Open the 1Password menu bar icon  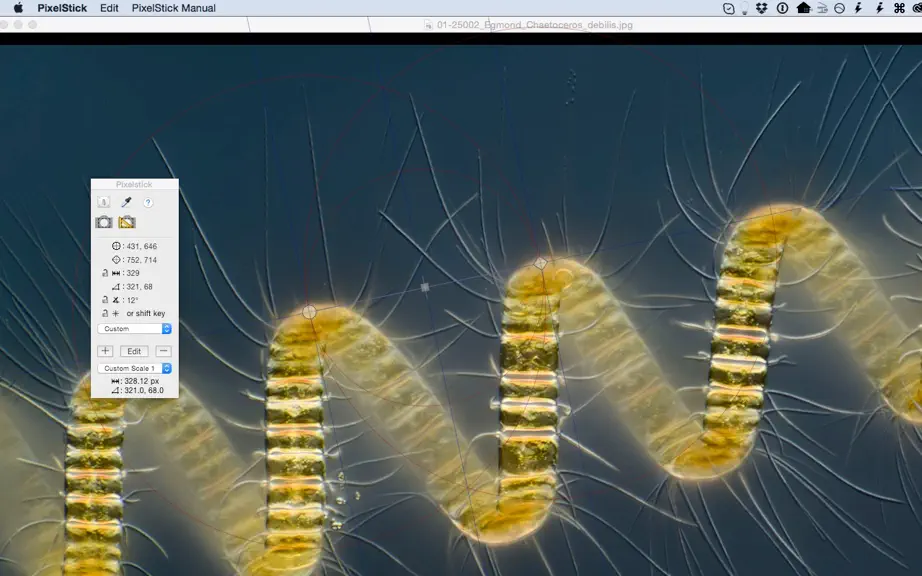[x=782, y=8]
